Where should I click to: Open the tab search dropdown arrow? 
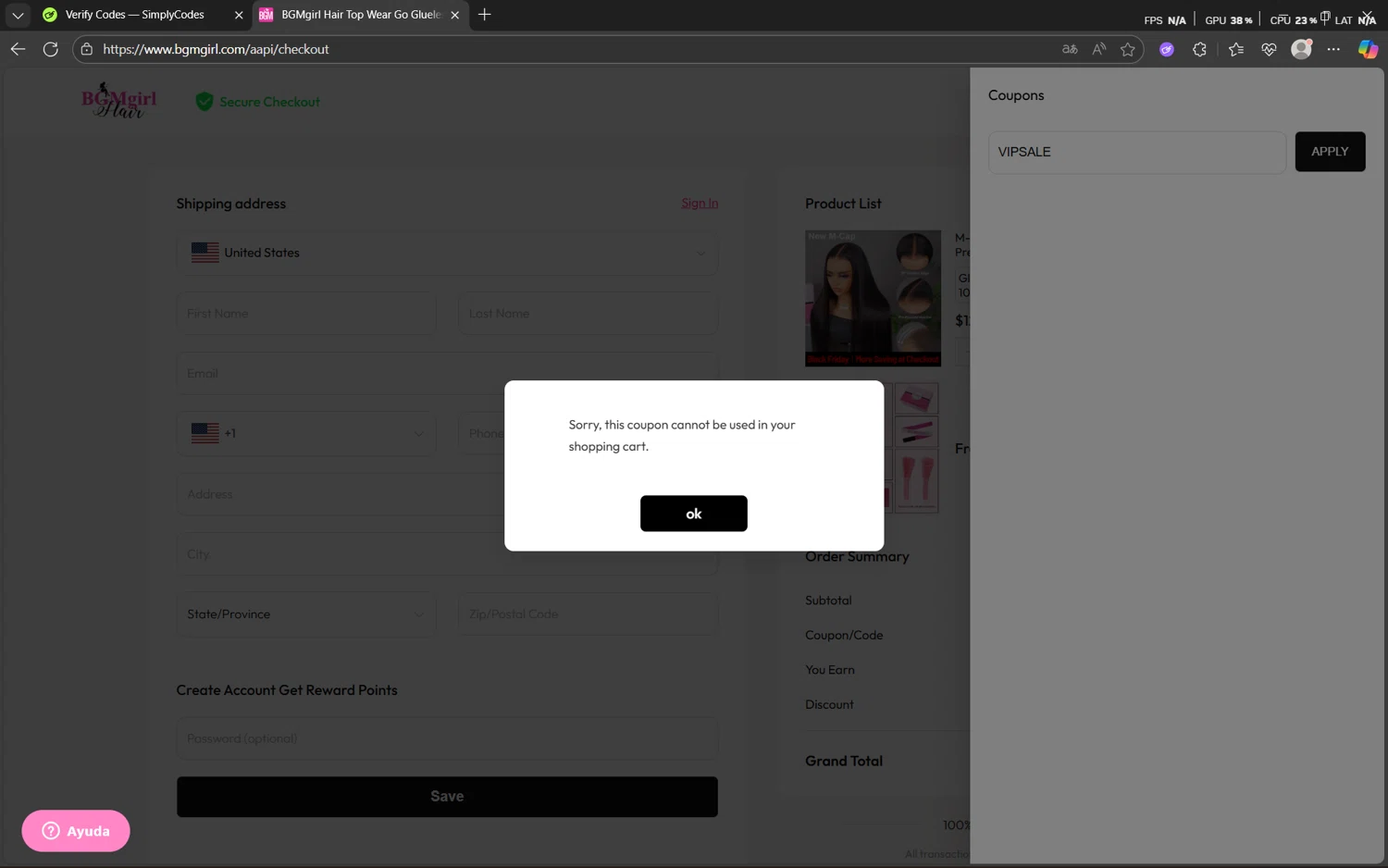click(18, 15)
